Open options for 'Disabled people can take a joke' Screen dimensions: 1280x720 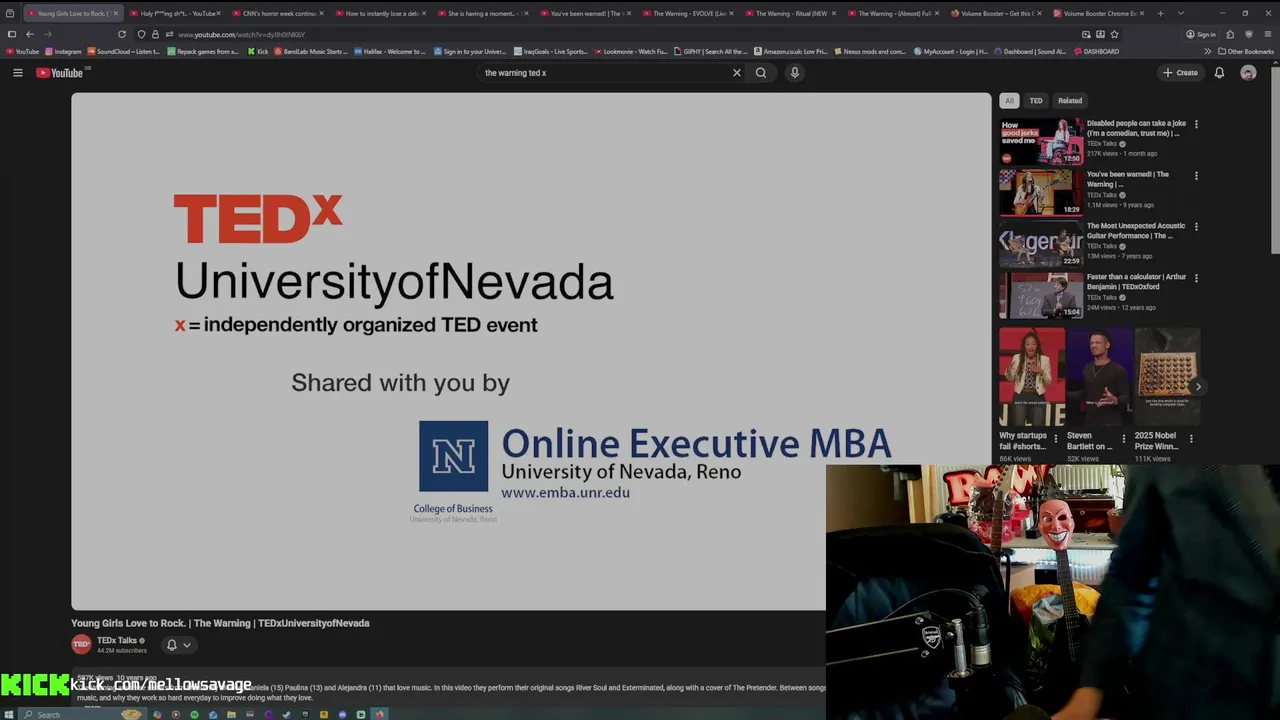click(1196, 125)
